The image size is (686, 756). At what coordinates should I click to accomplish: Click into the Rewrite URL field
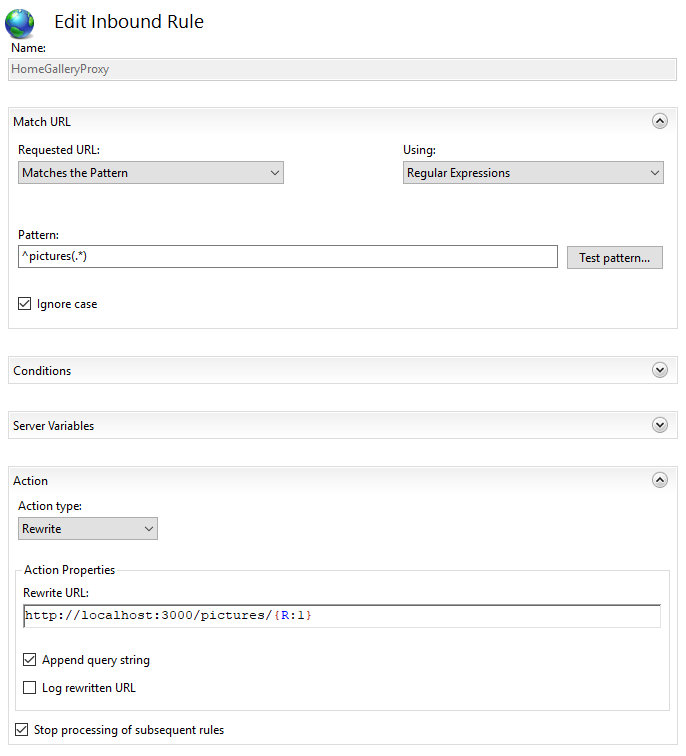point(340,615)
